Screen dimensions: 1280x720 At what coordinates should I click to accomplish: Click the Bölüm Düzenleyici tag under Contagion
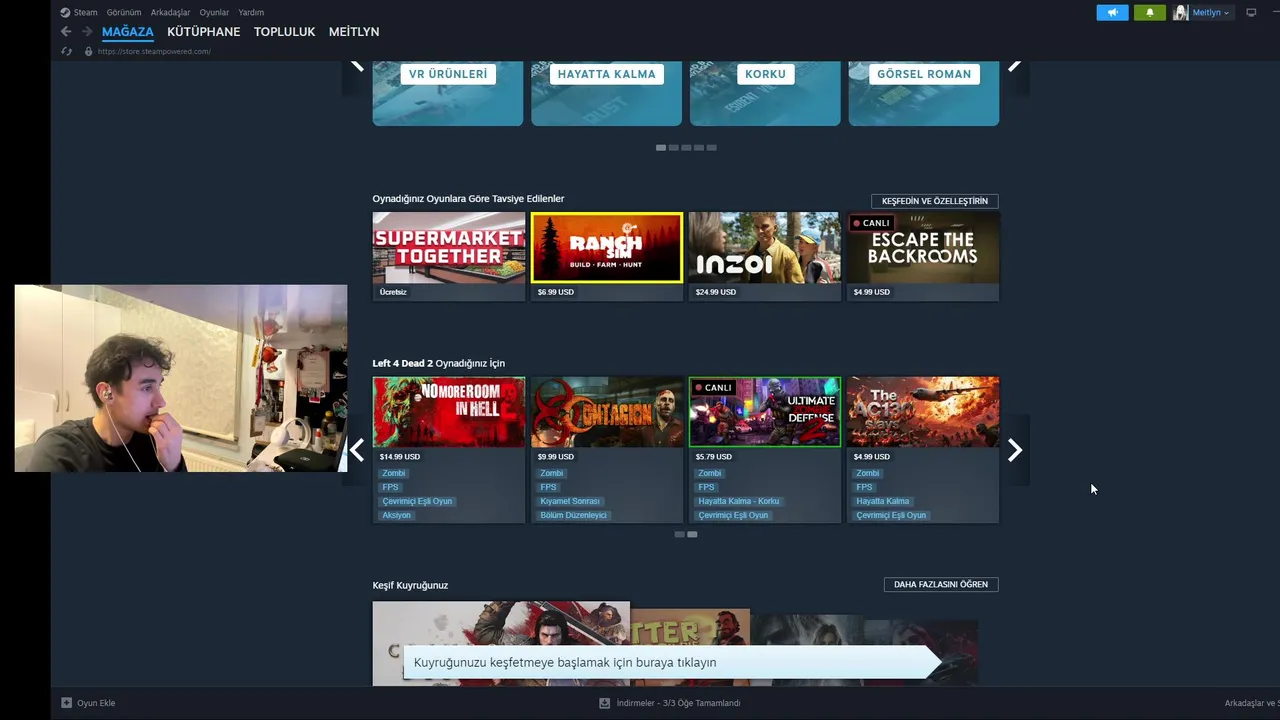tap(573, 515)
